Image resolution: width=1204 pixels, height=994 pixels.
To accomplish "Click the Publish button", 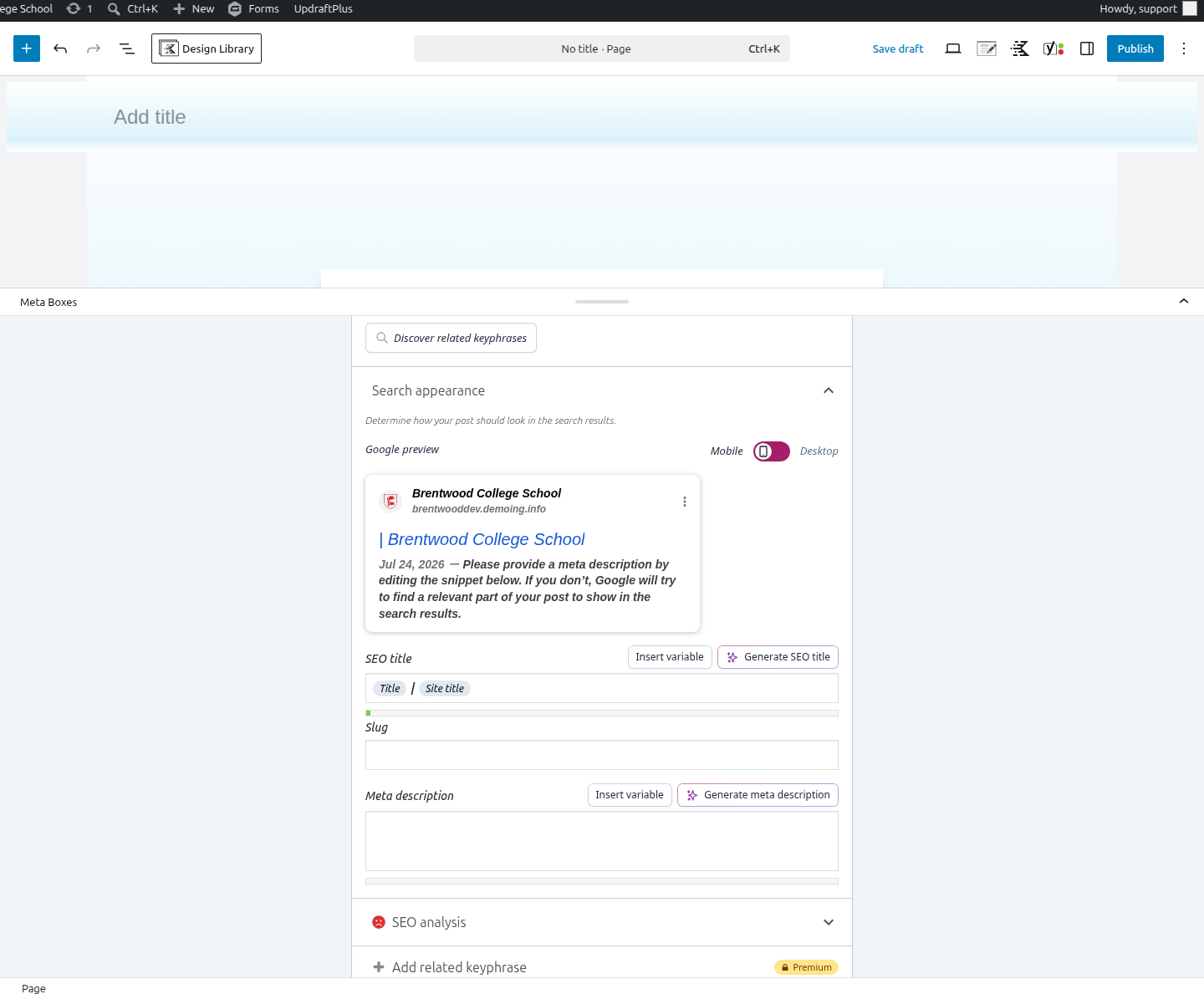I will tap(1135, 48).
